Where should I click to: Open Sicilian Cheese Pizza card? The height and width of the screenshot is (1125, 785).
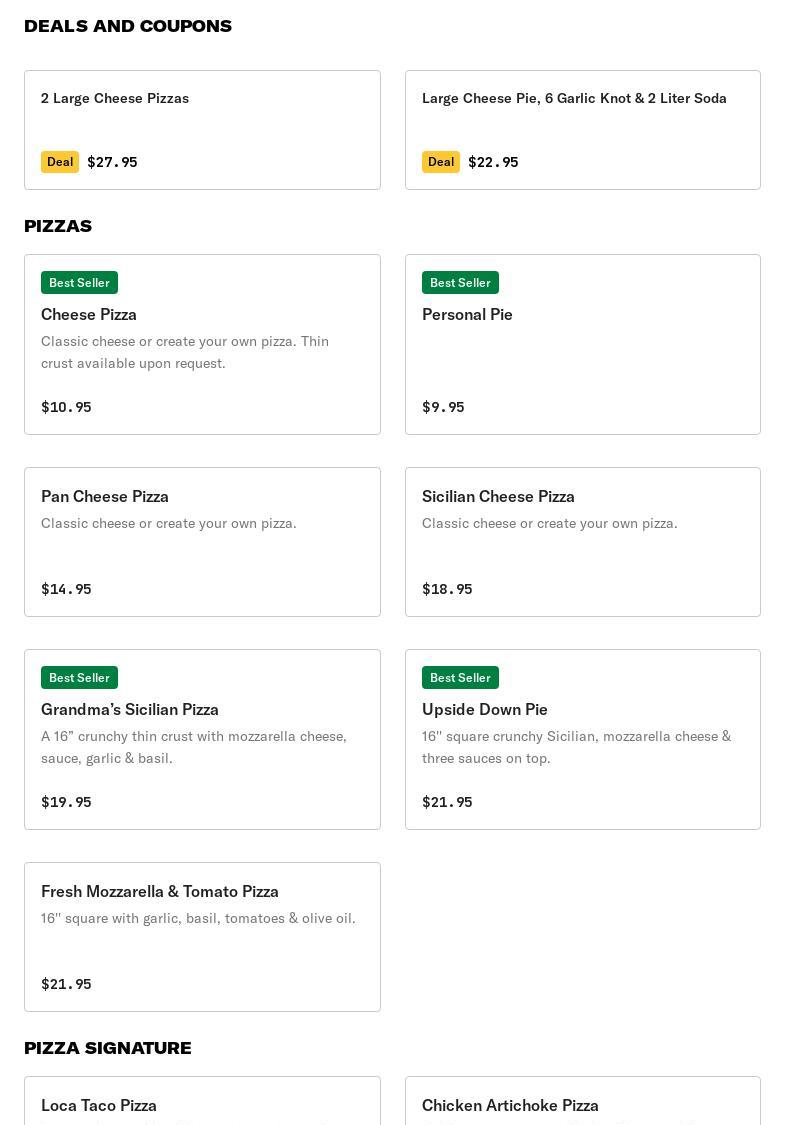pyautogui.click(x=583, y=542)
